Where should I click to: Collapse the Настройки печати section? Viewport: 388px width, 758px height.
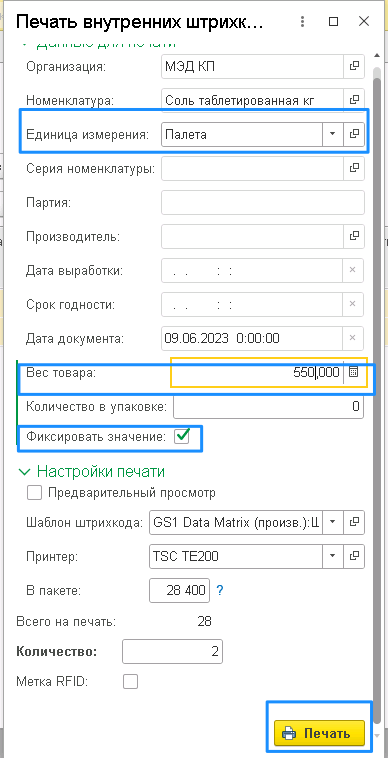(x=24, y=471)
